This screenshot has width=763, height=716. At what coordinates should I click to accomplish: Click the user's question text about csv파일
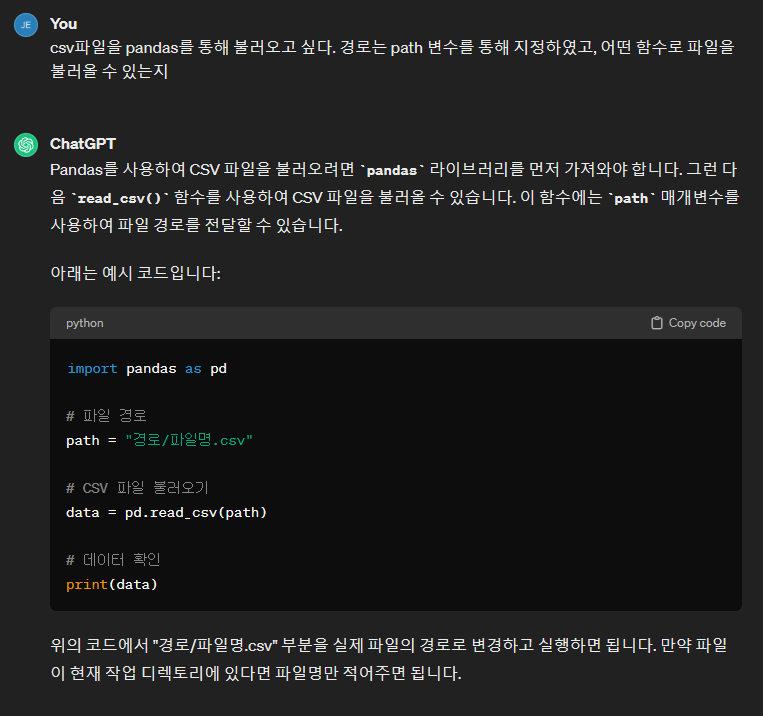pos(392,59)
